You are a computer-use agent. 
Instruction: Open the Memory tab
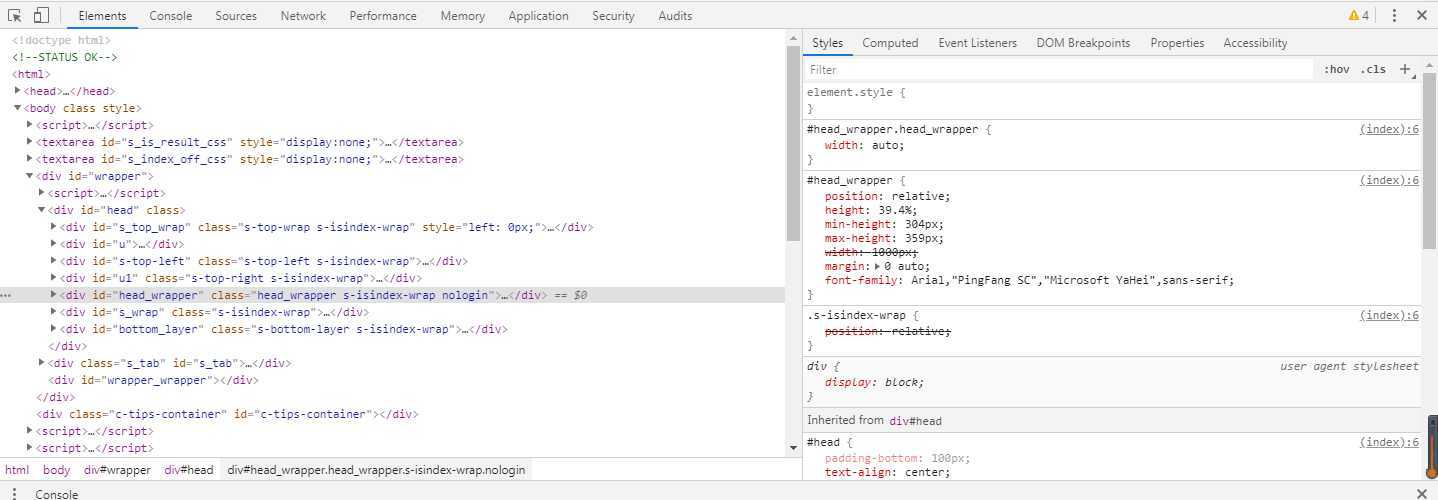coord(463,15)
